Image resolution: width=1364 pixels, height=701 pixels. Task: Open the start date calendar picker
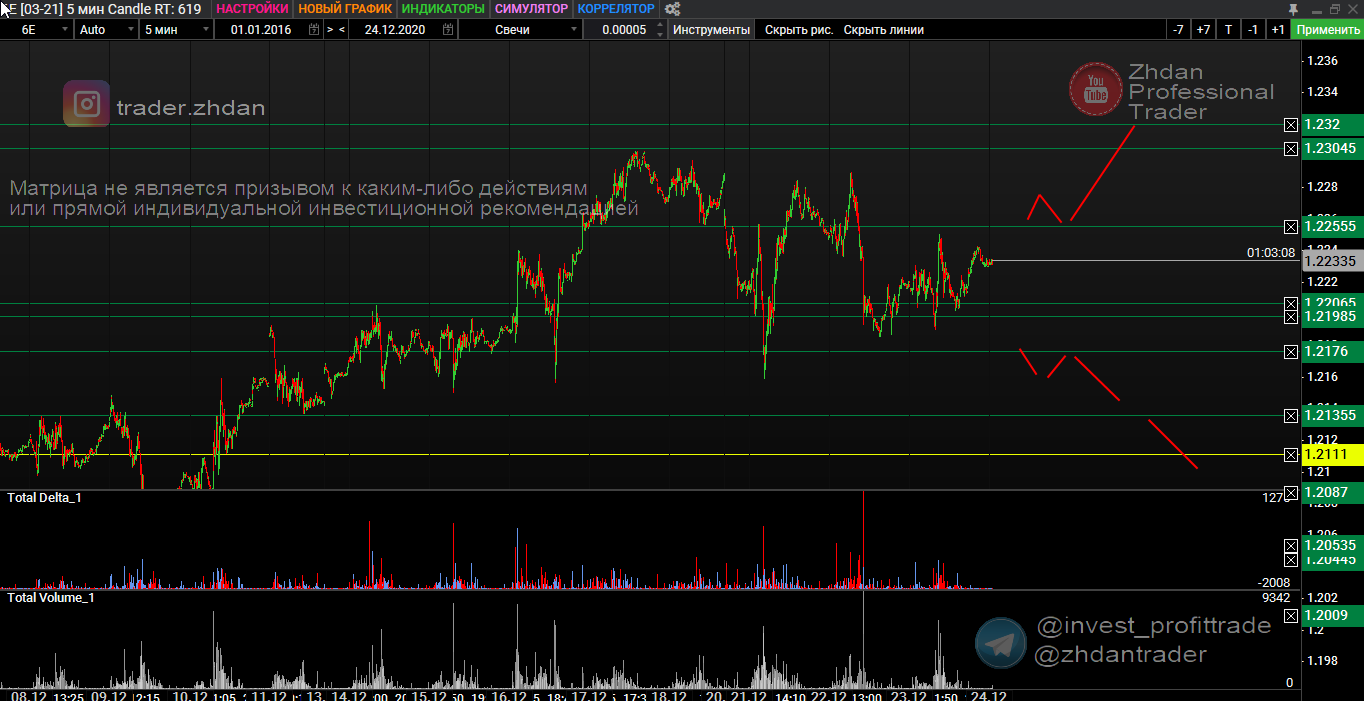pos(314,30)
